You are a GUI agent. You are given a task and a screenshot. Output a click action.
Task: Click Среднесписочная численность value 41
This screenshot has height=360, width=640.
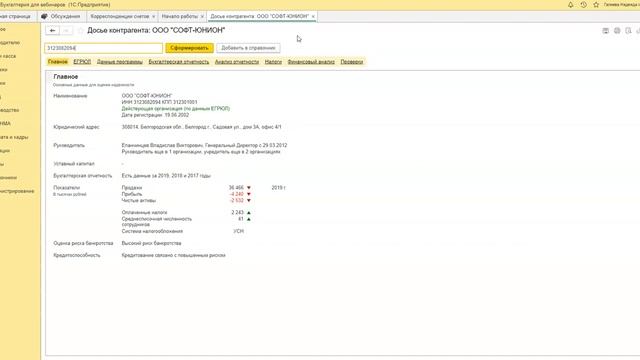click(x=241, y=219)
